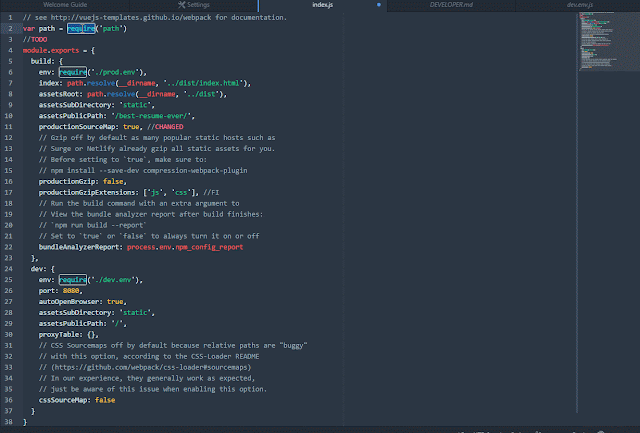The width and height of the screenshot is (640, 433).
Task: Click the '../dist/index.html' string
Action: click(204, 83)
